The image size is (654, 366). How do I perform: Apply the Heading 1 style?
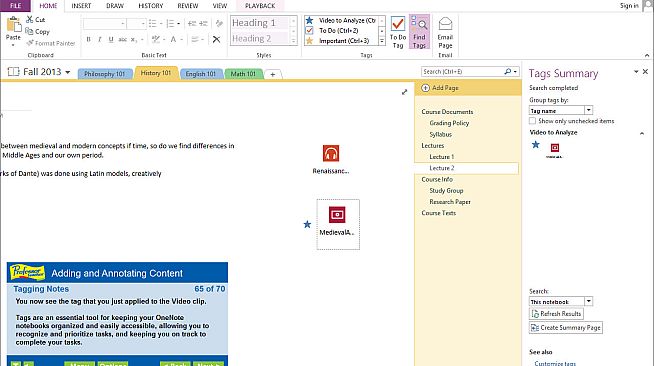point(259,23)
